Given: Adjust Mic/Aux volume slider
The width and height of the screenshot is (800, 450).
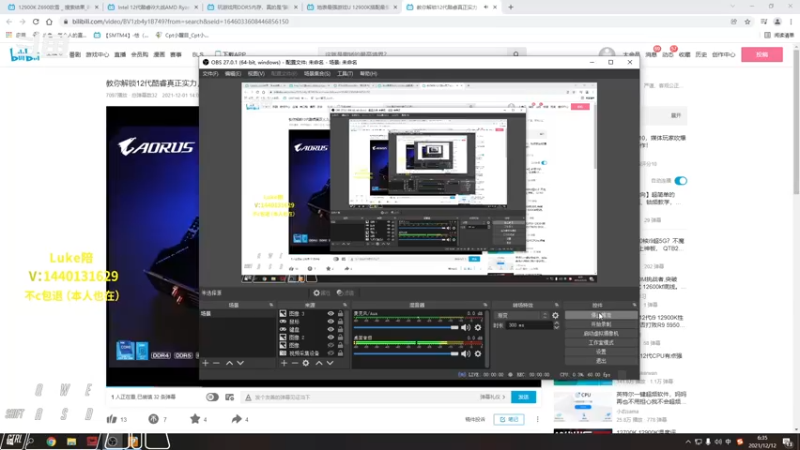Looking at the screenshot, I should 406,328.
